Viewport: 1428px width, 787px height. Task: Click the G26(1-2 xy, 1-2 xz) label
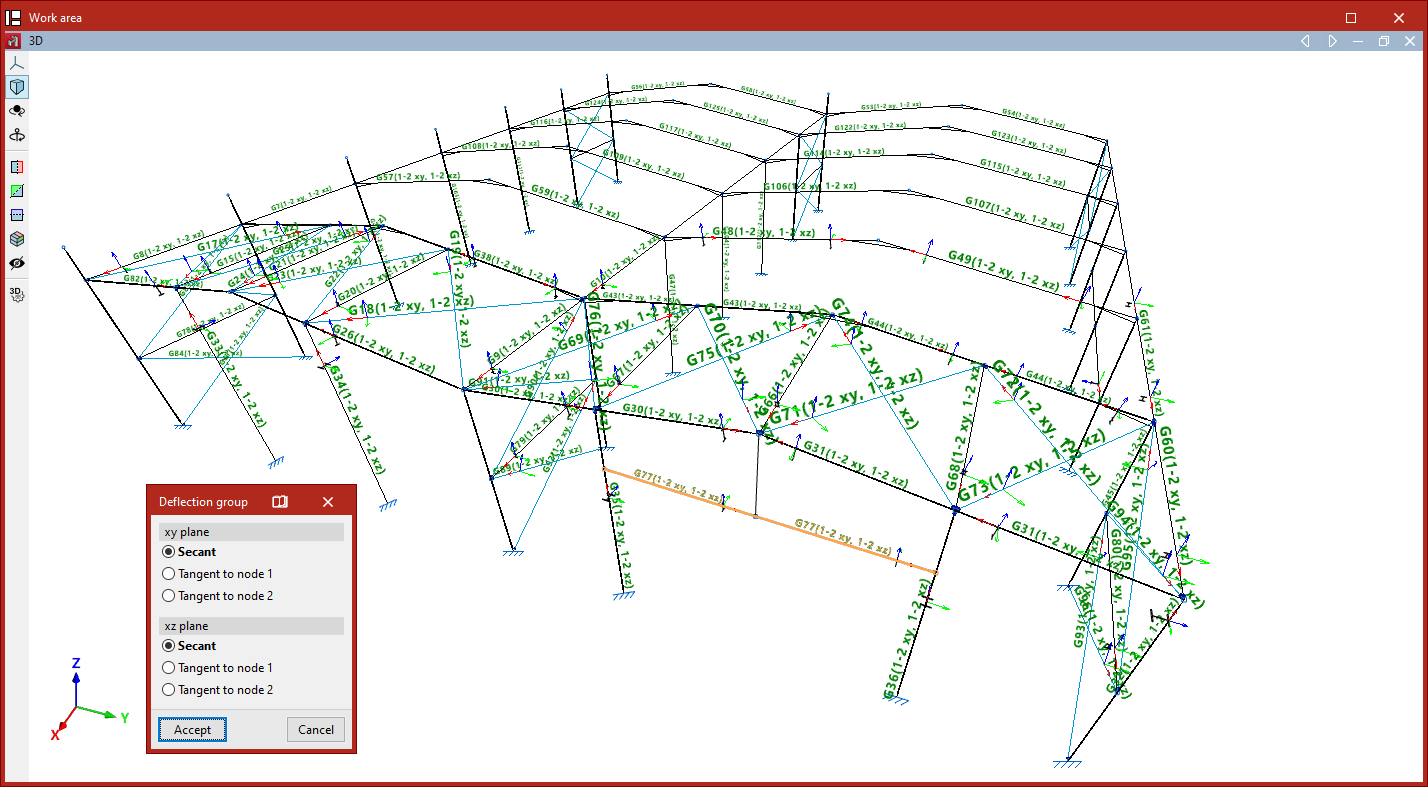(x=385, y=347)
